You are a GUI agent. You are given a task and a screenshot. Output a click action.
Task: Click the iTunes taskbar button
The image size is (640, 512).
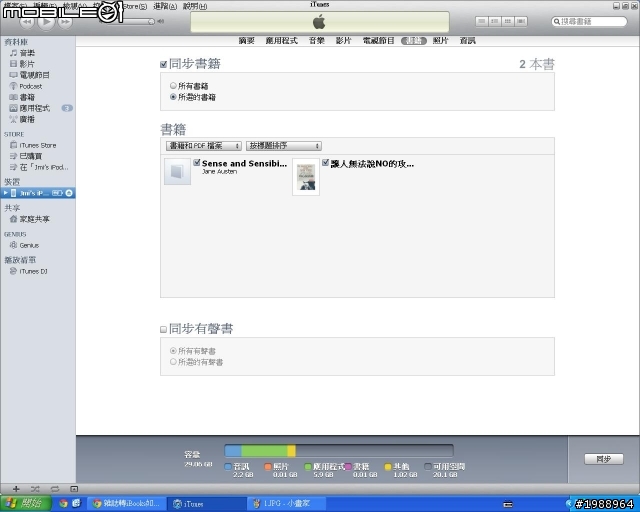tap(207, 504)
